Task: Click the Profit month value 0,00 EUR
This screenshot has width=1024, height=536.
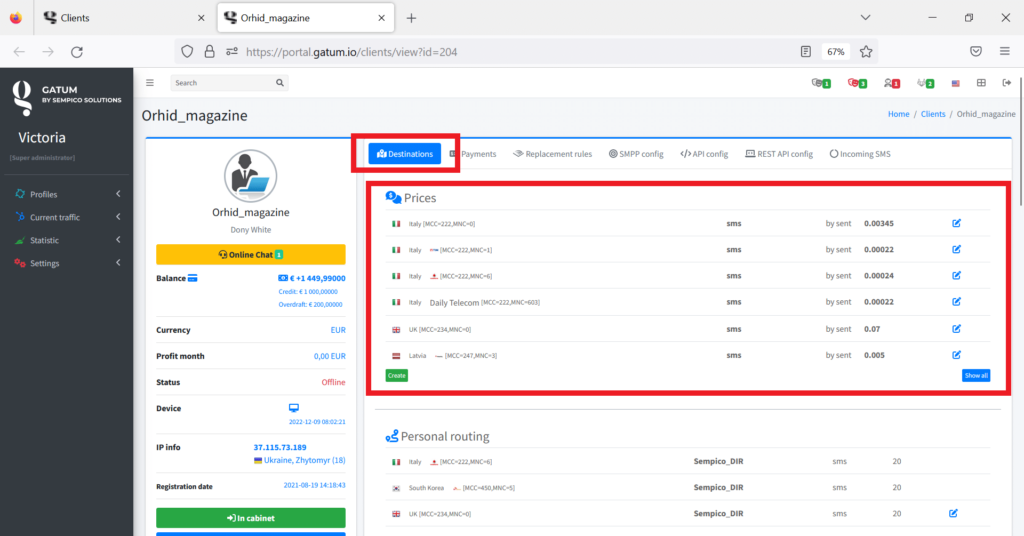Action: click(x=329, y=356)
